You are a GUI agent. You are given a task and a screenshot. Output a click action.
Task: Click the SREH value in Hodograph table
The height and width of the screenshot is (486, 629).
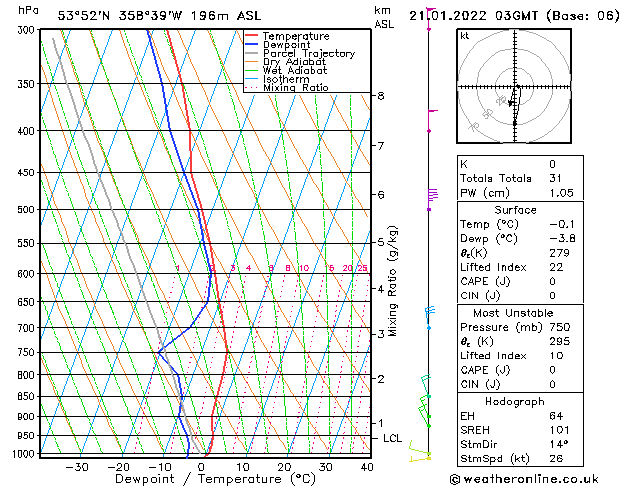(560, 430)
